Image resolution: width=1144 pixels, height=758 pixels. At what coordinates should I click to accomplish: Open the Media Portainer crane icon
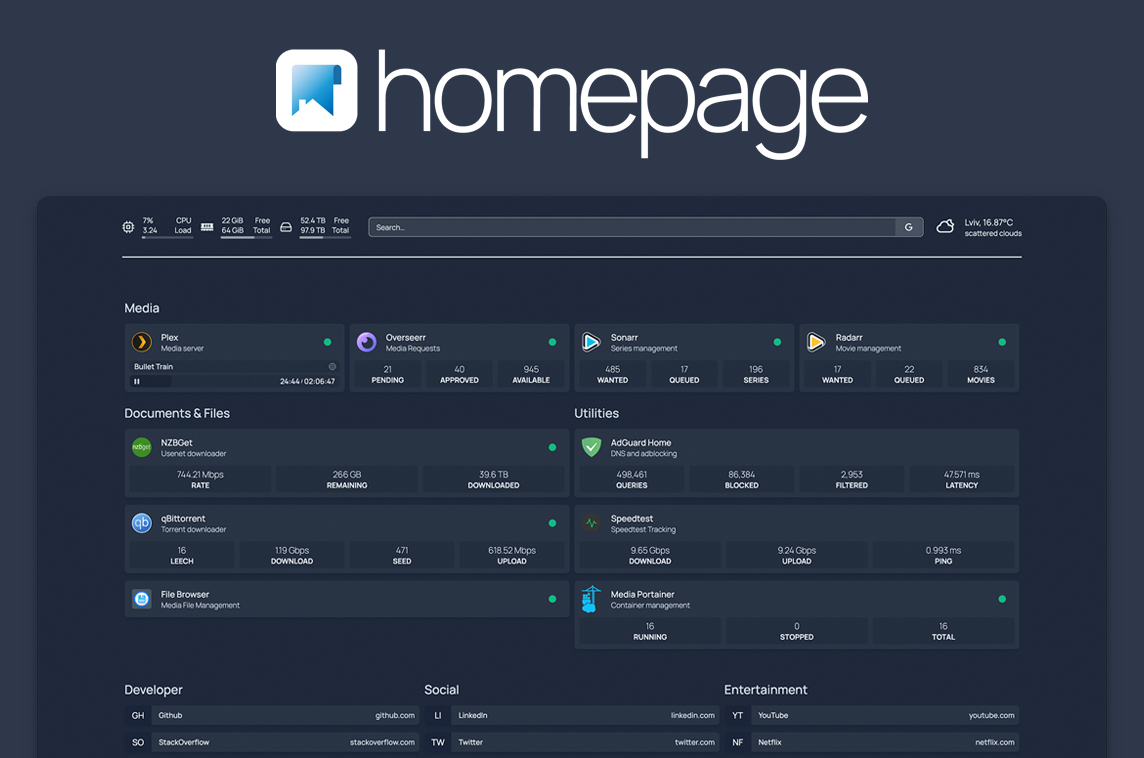click(x=591, y=598)
